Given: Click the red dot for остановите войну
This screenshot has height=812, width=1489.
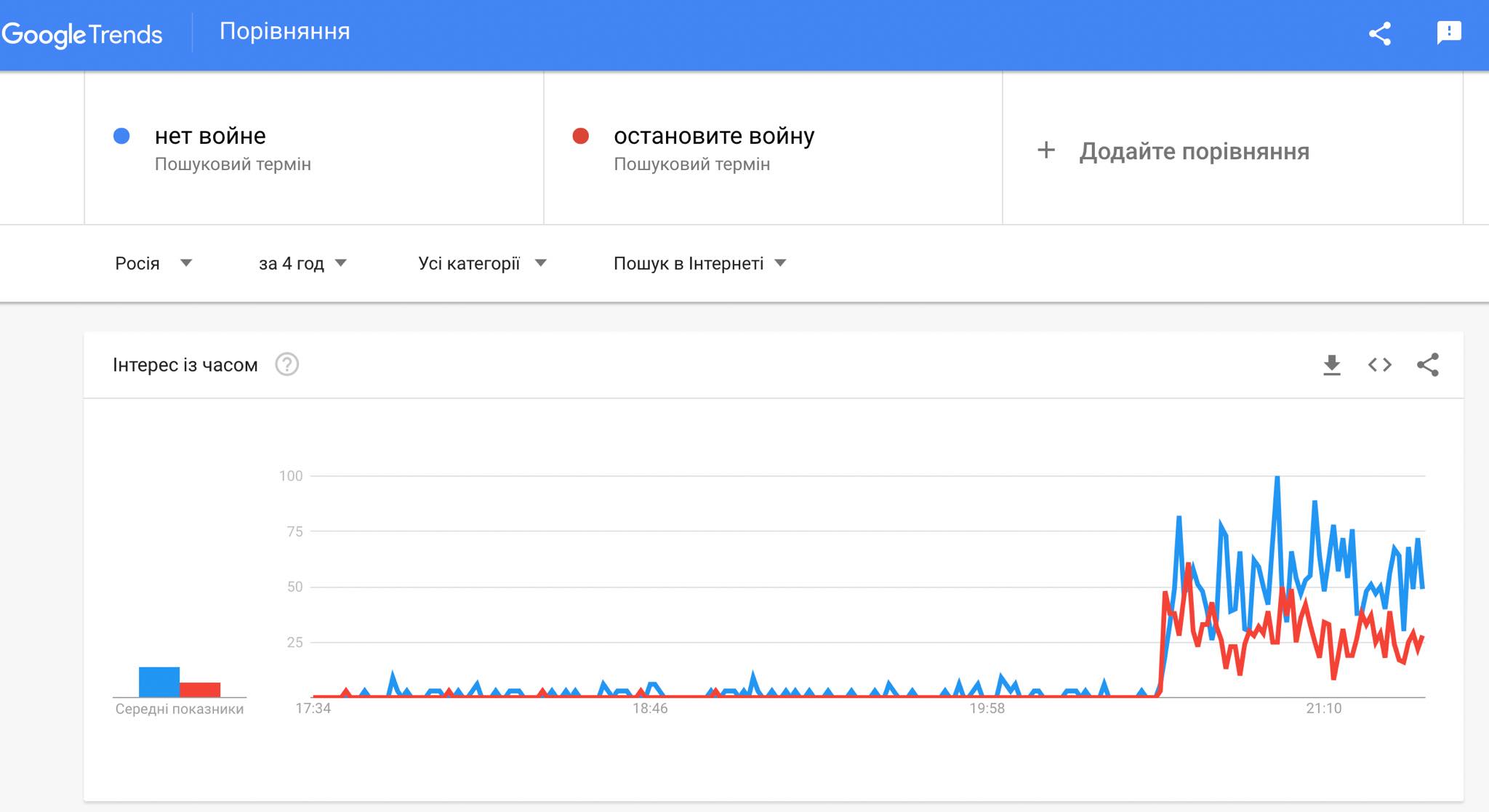Looking at the screenshot, I should tap(580, 136).
